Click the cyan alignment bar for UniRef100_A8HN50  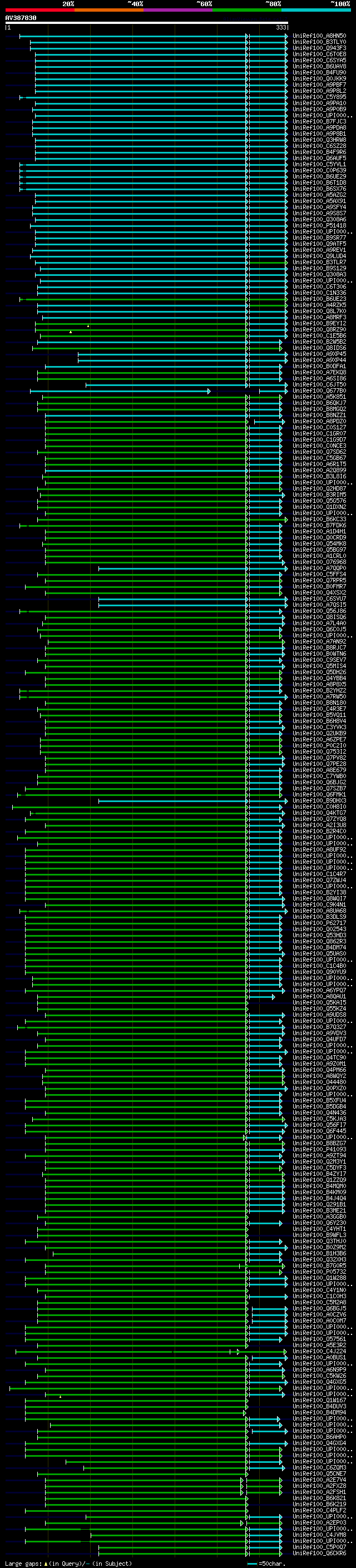click(154, 36)
